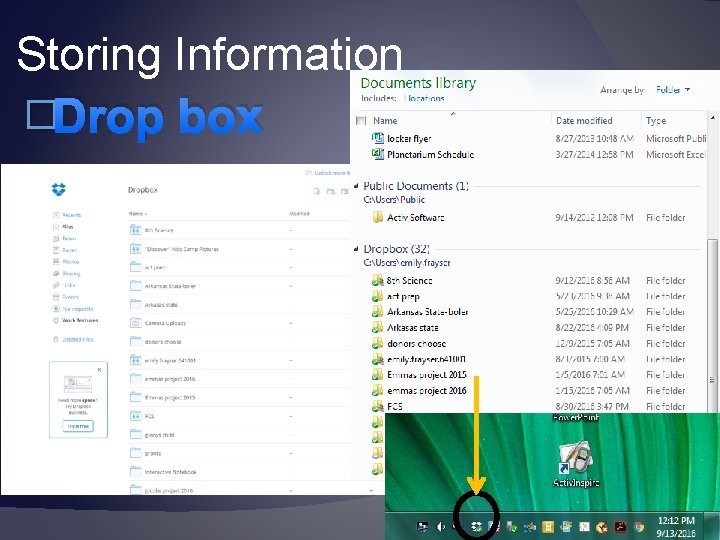The height and width of the screenshot is (540, 720).
Task: Open the 3 locations link
Action: (423, 98)
